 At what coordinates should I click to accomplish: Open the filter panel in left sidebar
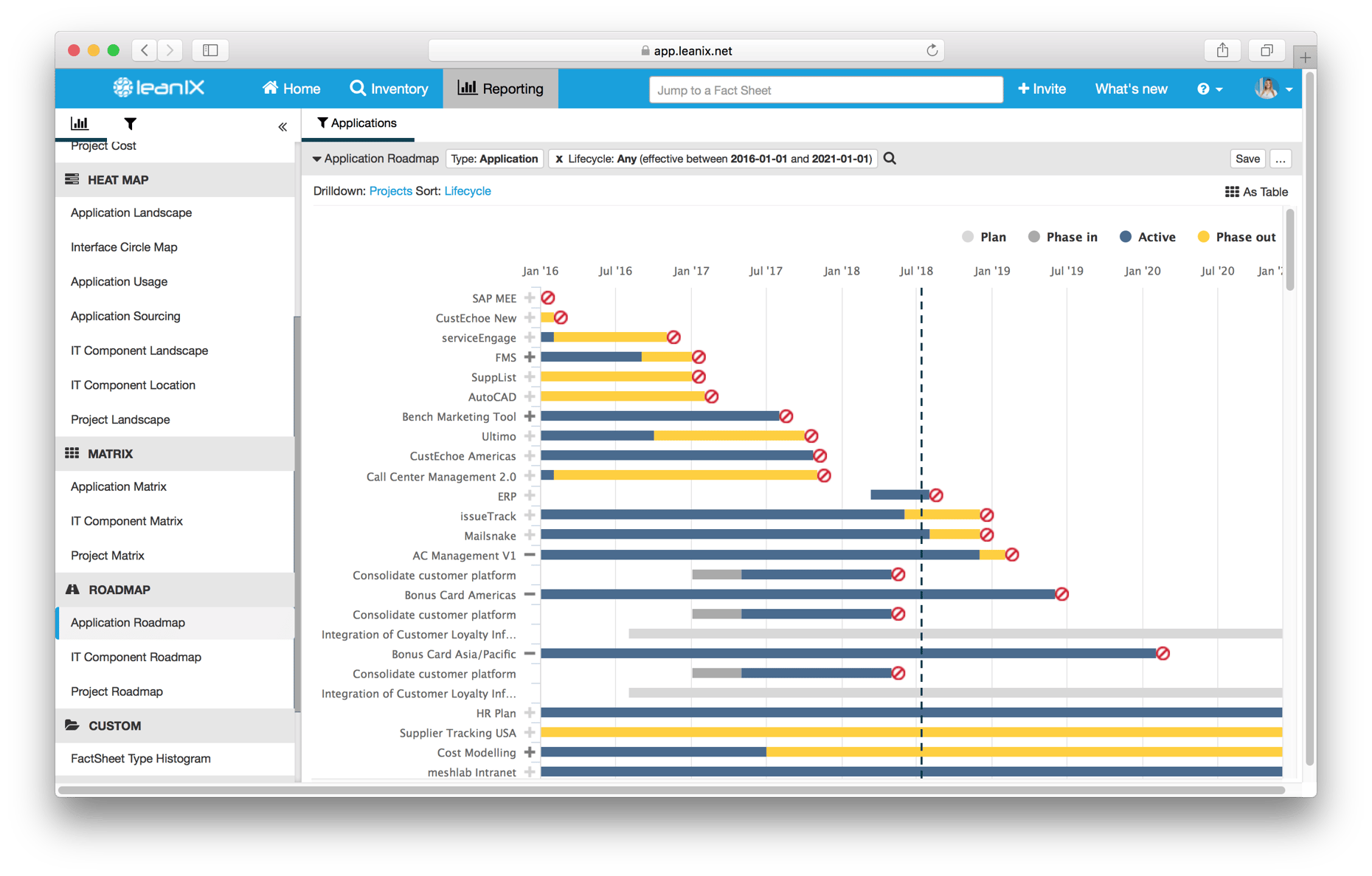[x=130, y=124]
